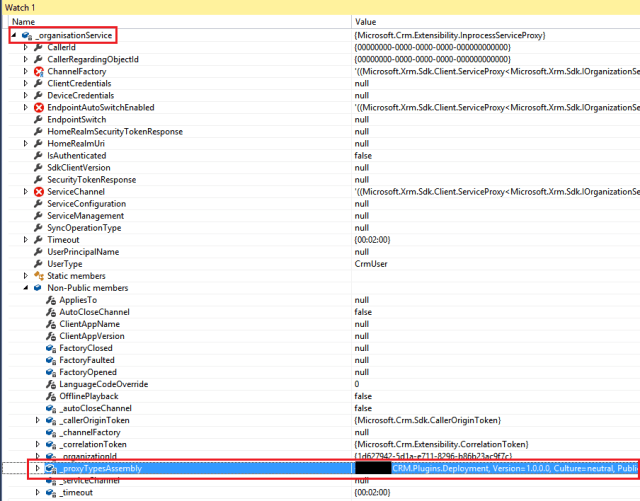
Task: Click the Watch 1 panel title
Action: 21,7
